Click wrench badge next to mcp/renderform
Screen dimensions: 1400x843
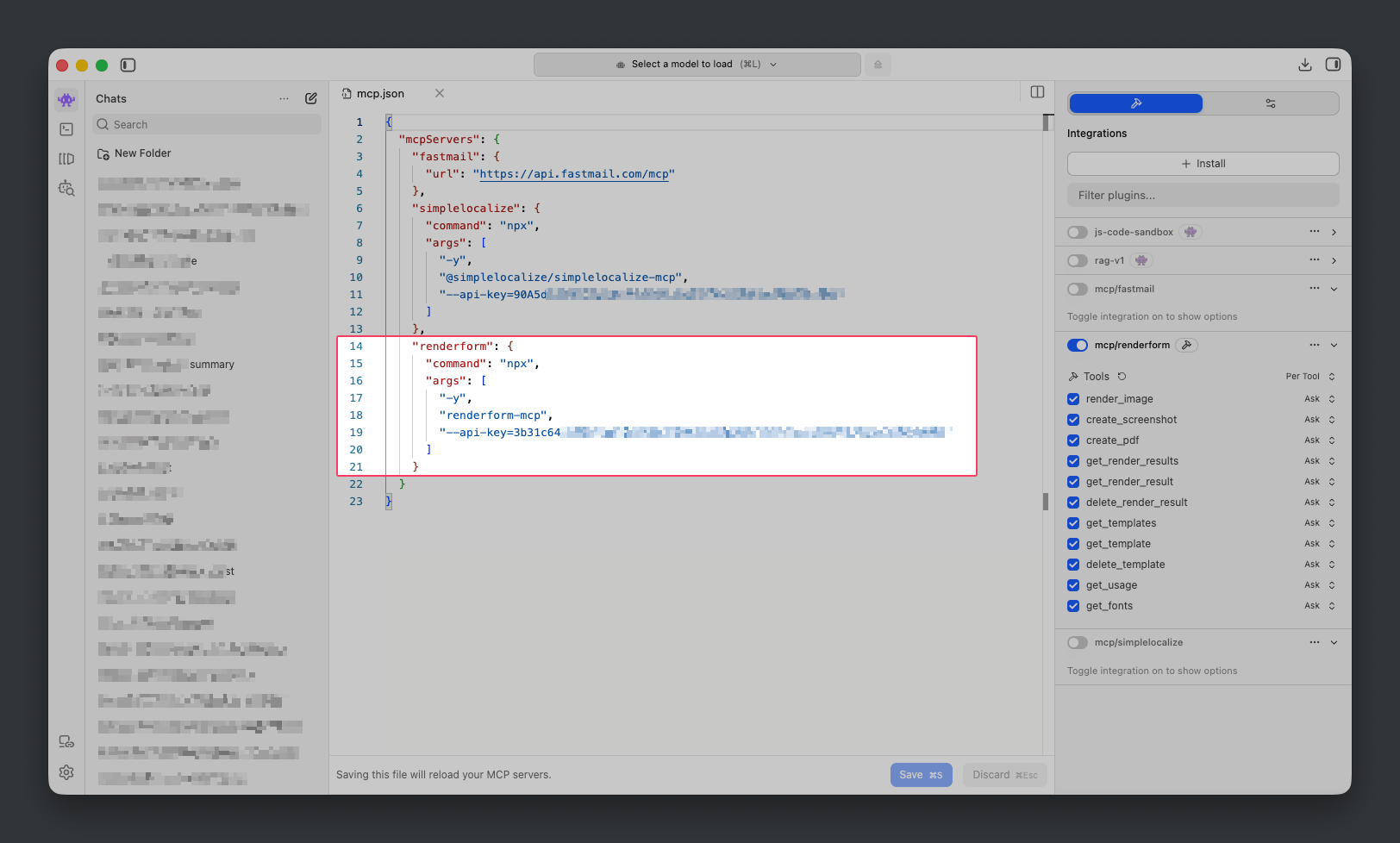[x=1187, y=345]
